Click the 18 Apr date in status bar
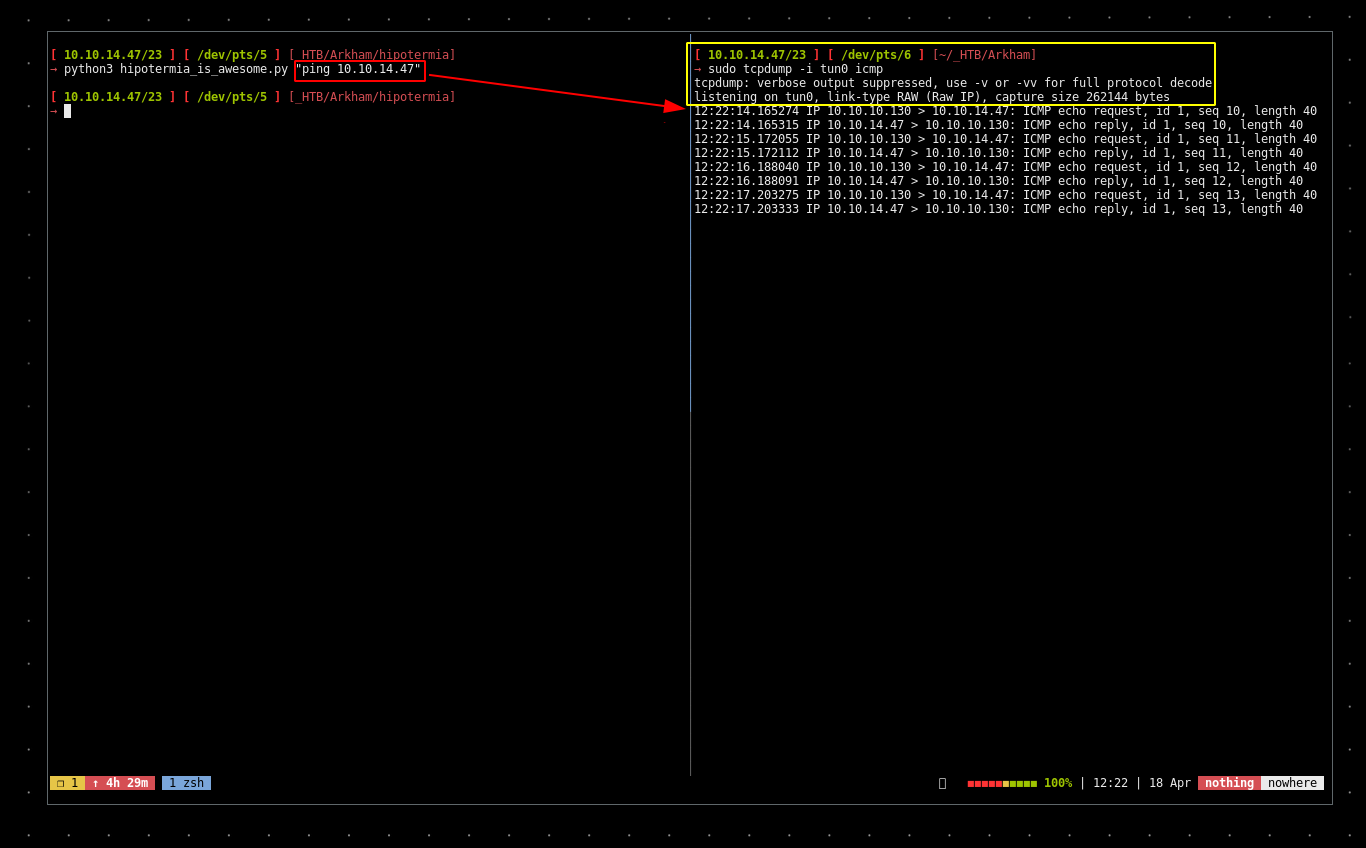The height and width of the screenshot is (848, 1366). [1169, 783]
